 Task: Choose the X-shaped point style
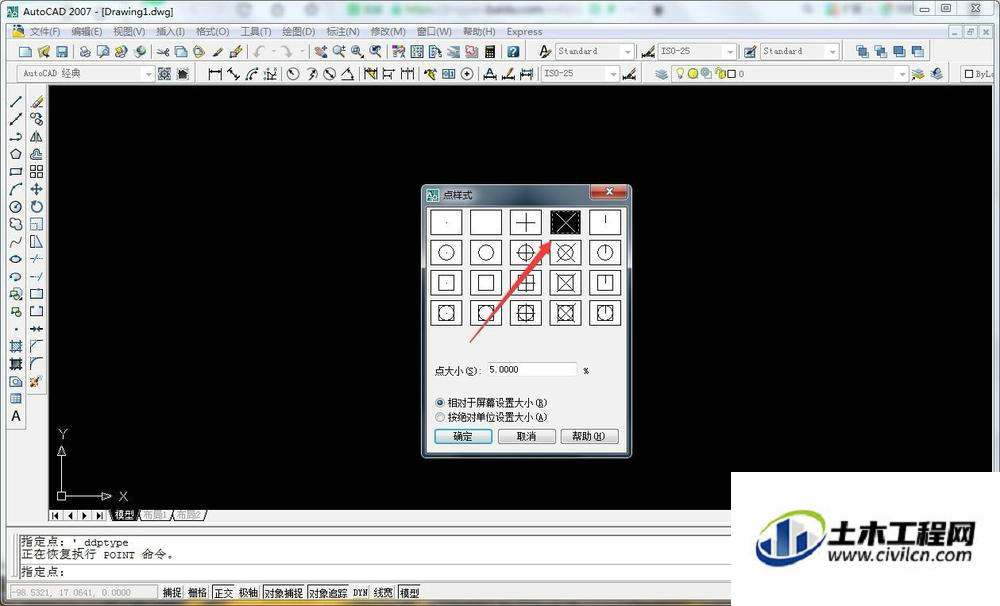pyautogui.click(x=565, y=222)
